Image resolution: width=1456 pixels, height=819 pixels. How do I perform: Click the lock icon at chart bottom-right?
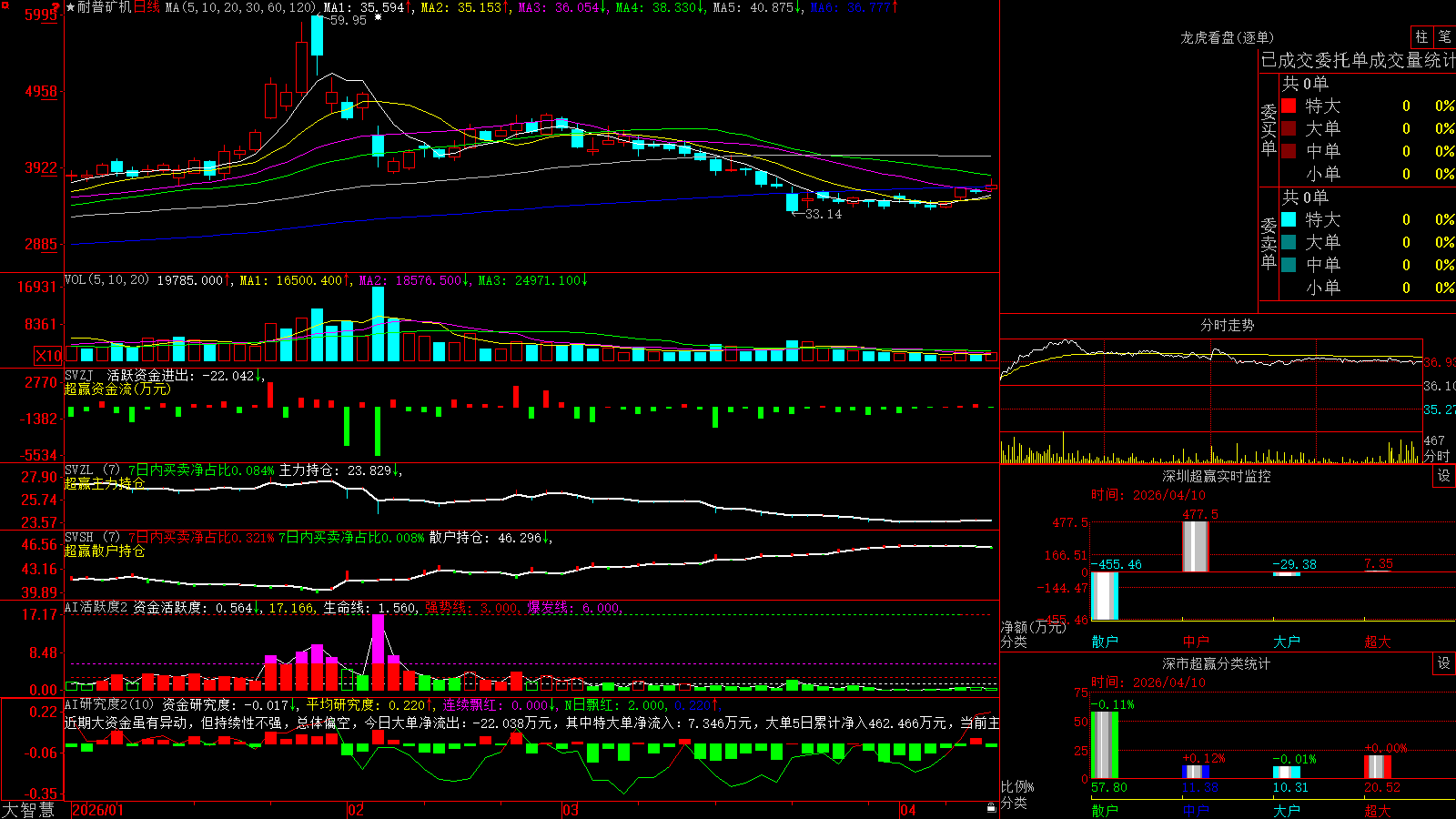[x=991, y=808]
